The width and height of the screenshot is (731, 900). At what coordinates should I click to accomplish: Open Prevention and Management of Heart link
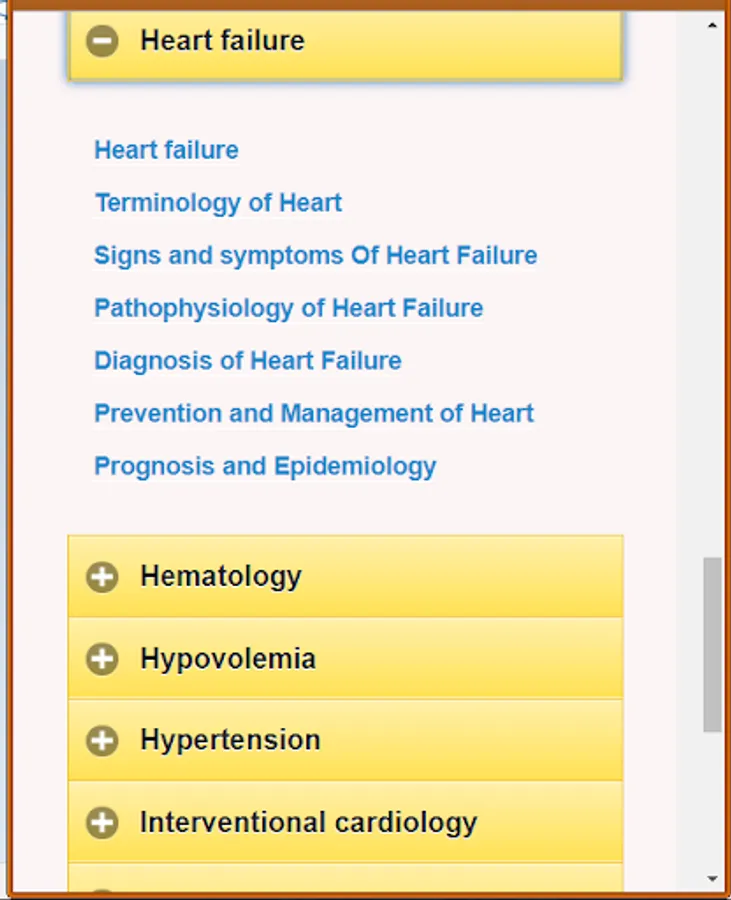[x=313, y=413]
